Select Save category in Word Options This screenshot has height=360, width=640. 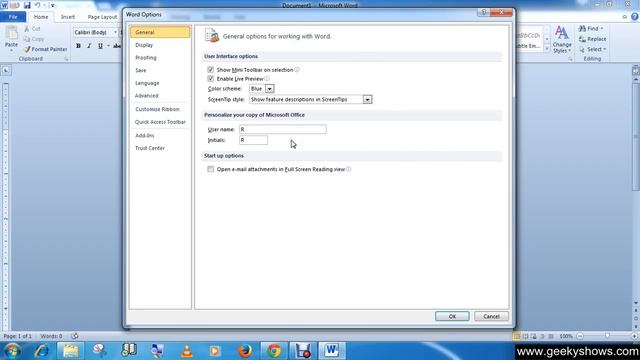point(160,70)
